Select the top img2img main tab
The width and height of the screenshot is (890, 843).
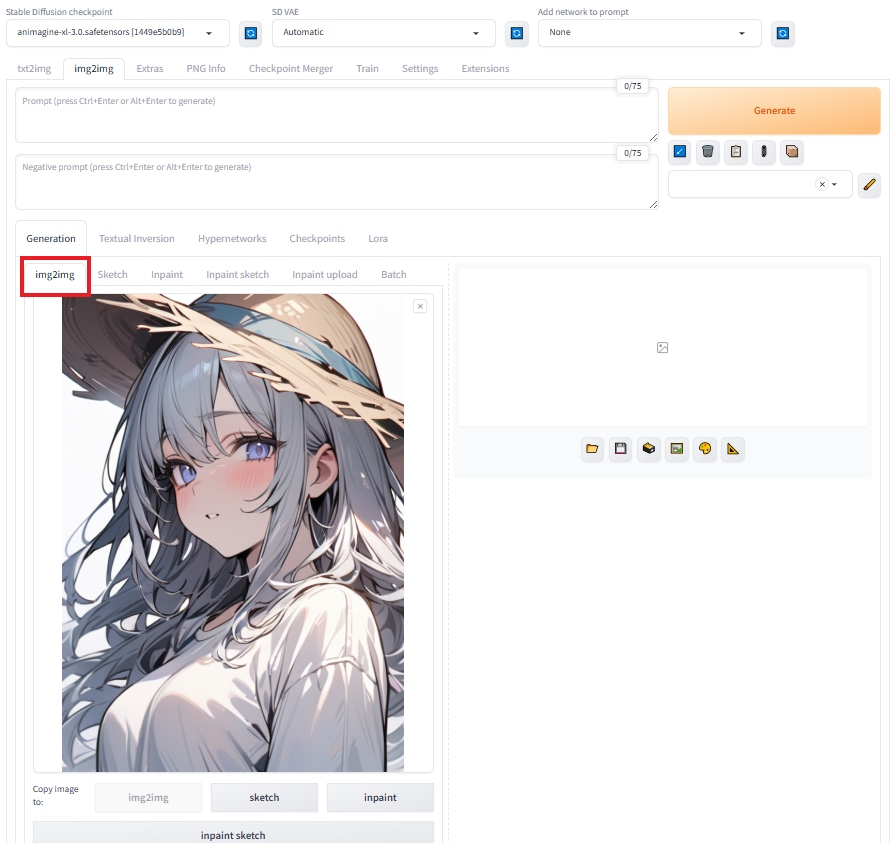click(94, 69)
